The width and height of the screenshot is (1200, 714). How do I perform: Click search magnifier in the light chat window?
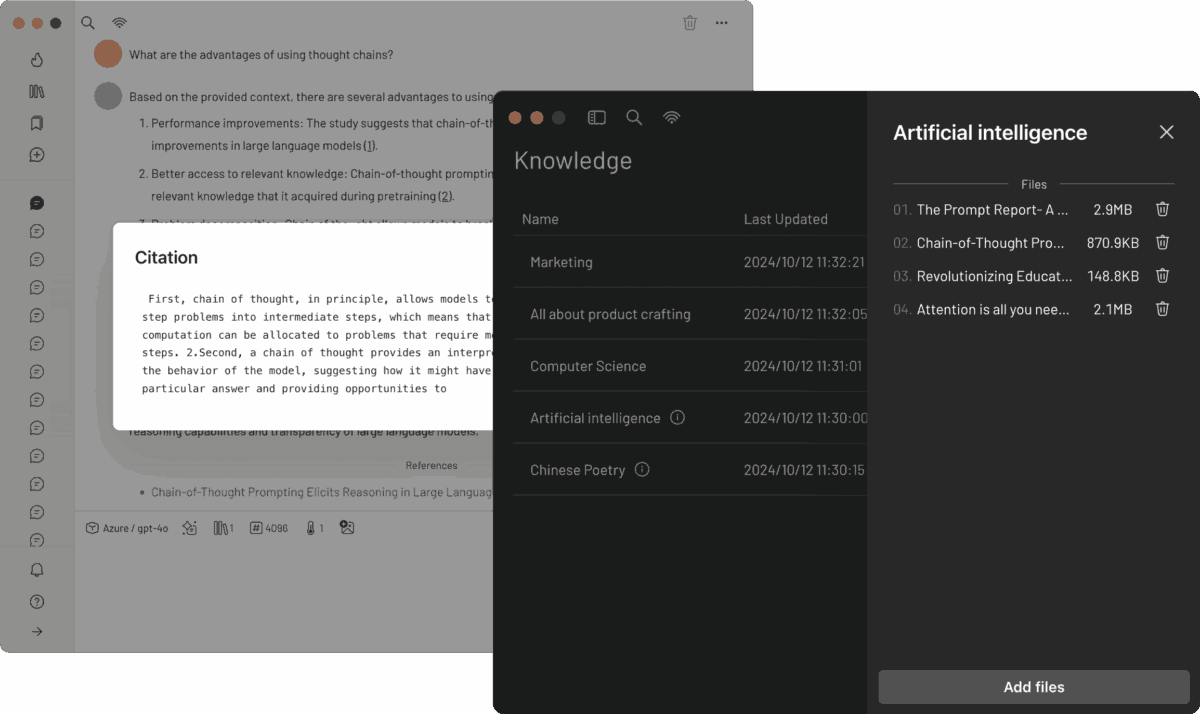click(88, 22)
